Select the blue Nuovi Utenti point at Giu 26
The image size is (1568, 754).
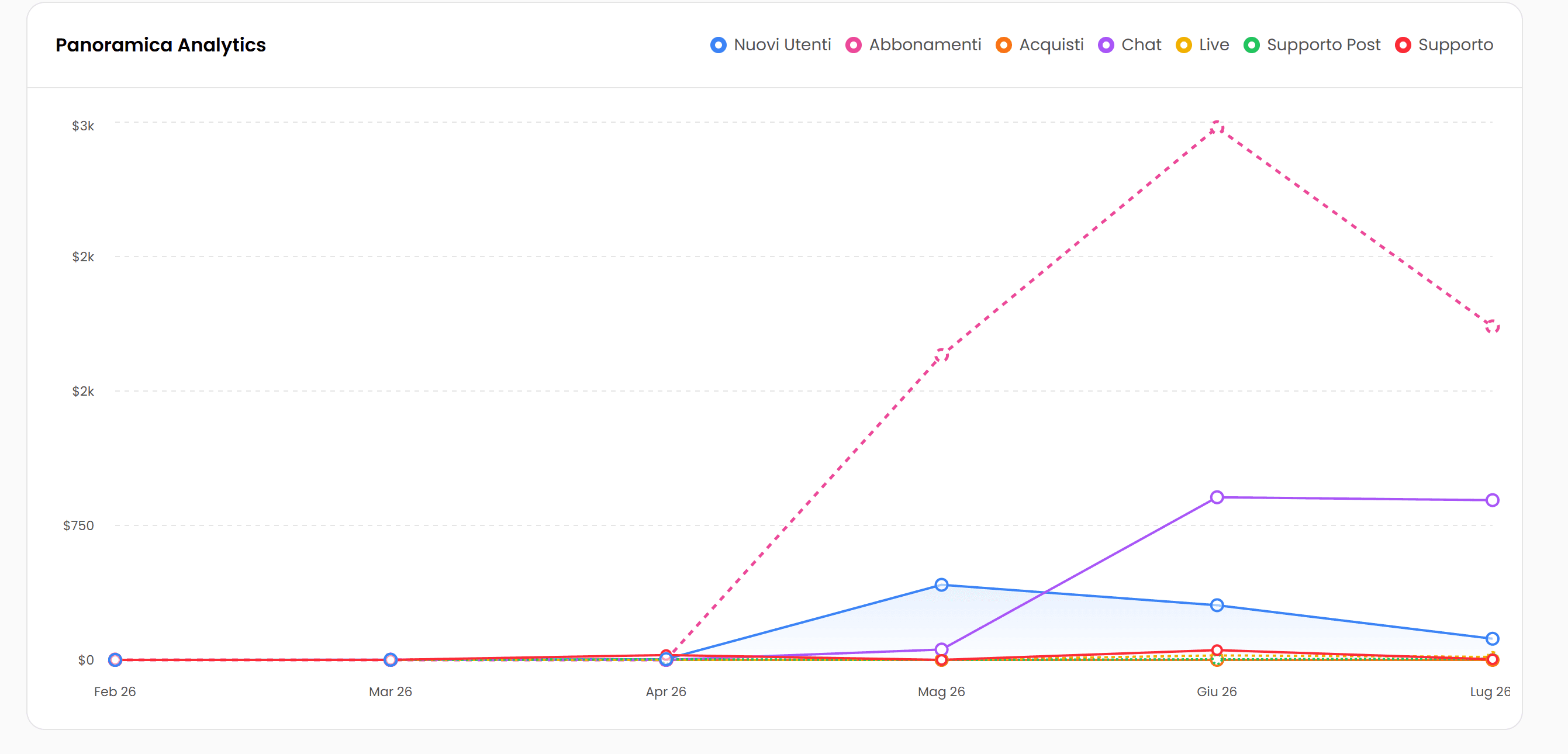[1216, 605]
